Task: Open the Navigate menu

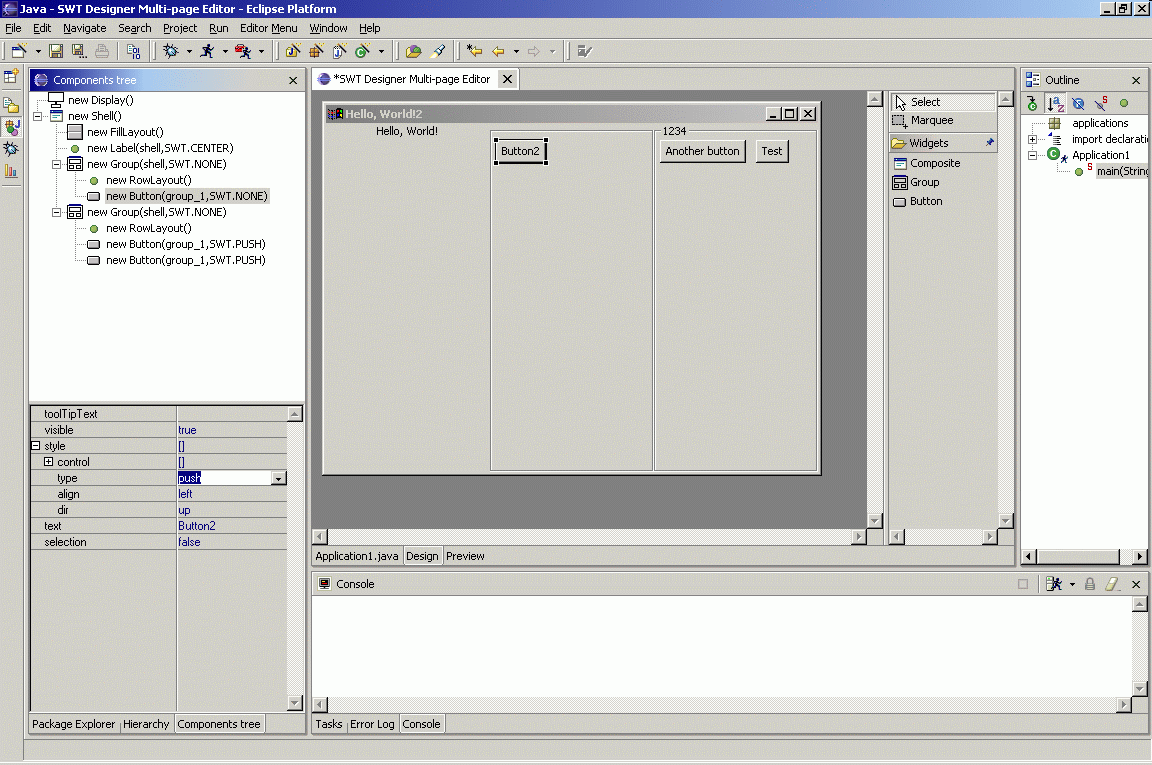Action: (x=84, y=28)
